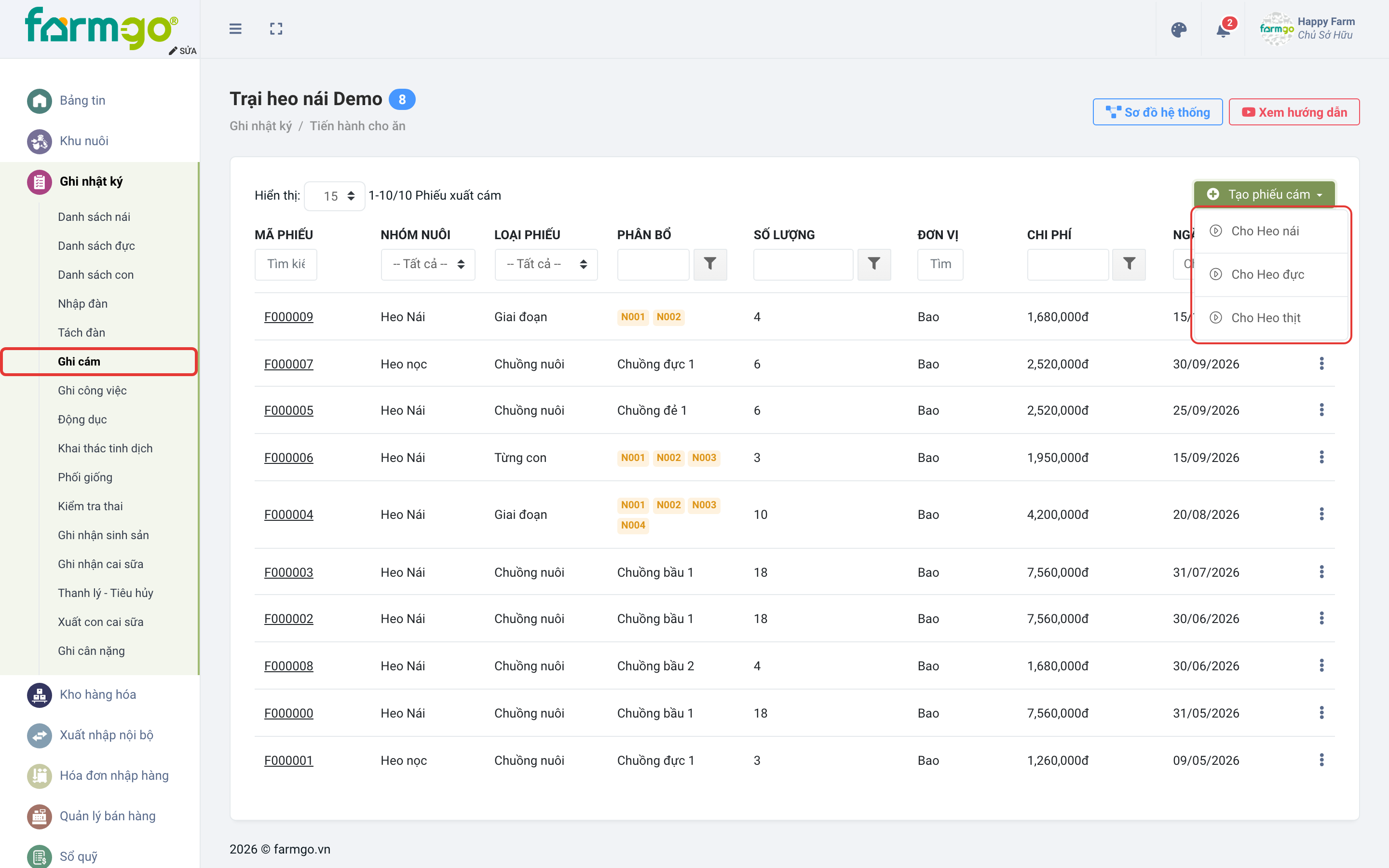This screenshot has height=868, width=1389.
Task: Open Thanh lý - Tiêu hủy in sidebar
Action: (x=105, y=593)
